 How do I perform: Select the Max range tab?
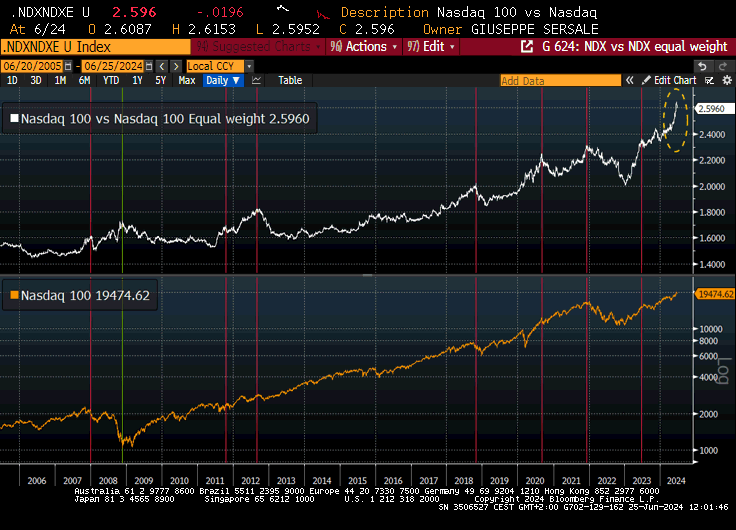pyautogui.click(x=187, y=80)
